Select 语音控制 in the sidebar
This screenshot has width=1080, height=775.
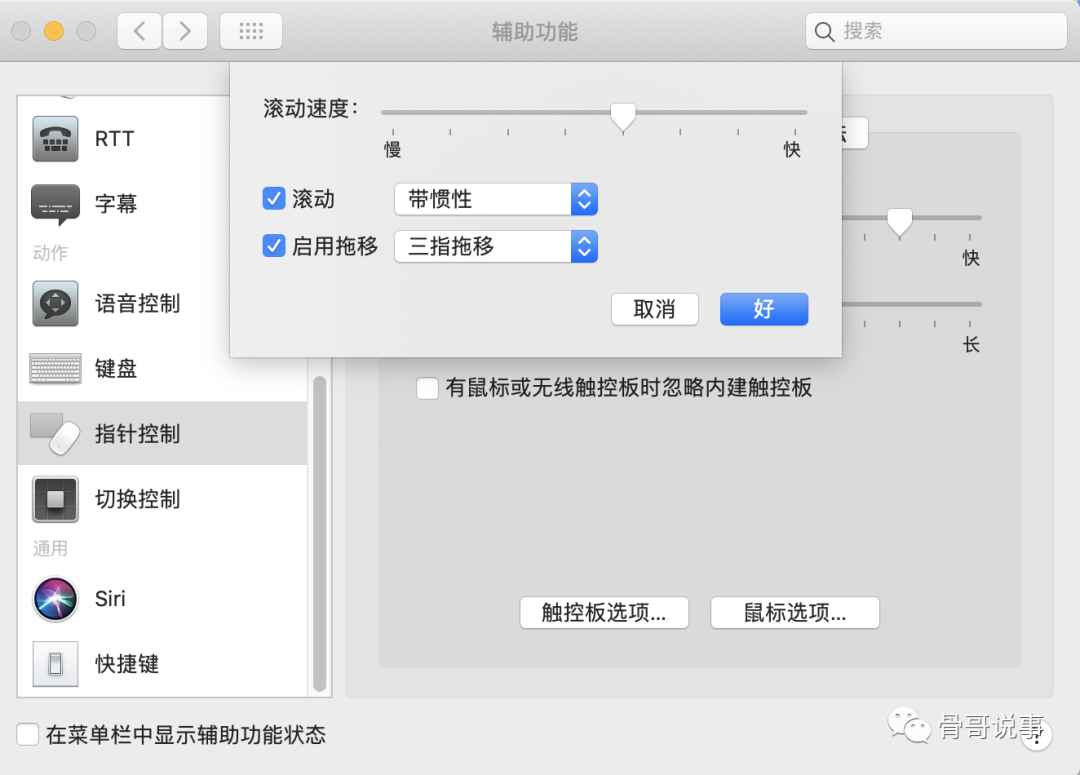point(163,303)
